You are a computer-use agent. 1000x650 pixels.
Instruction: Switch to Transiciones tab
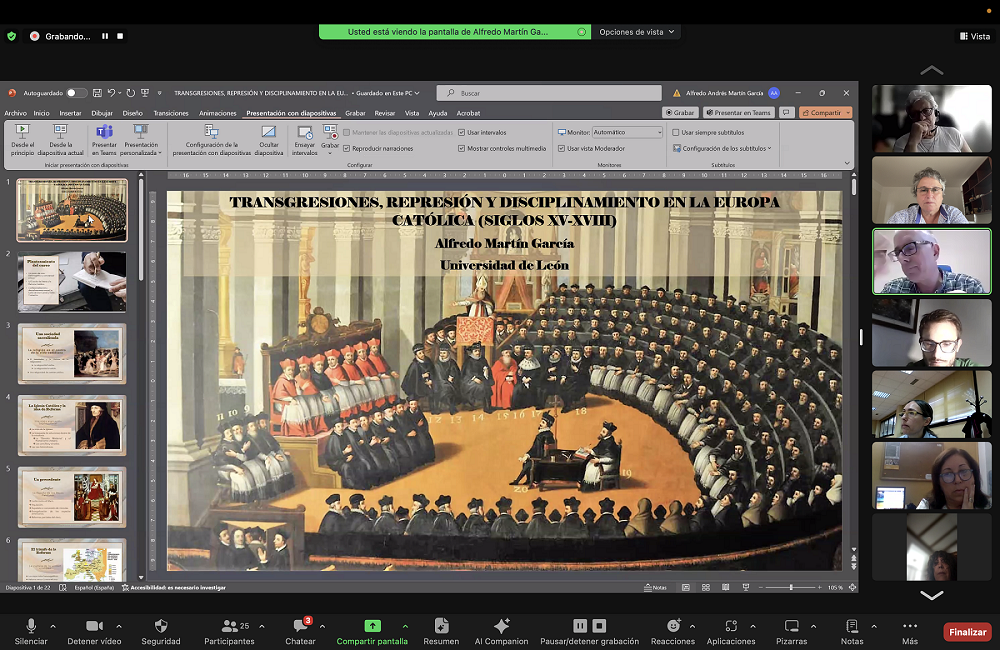tap(171, 113)
